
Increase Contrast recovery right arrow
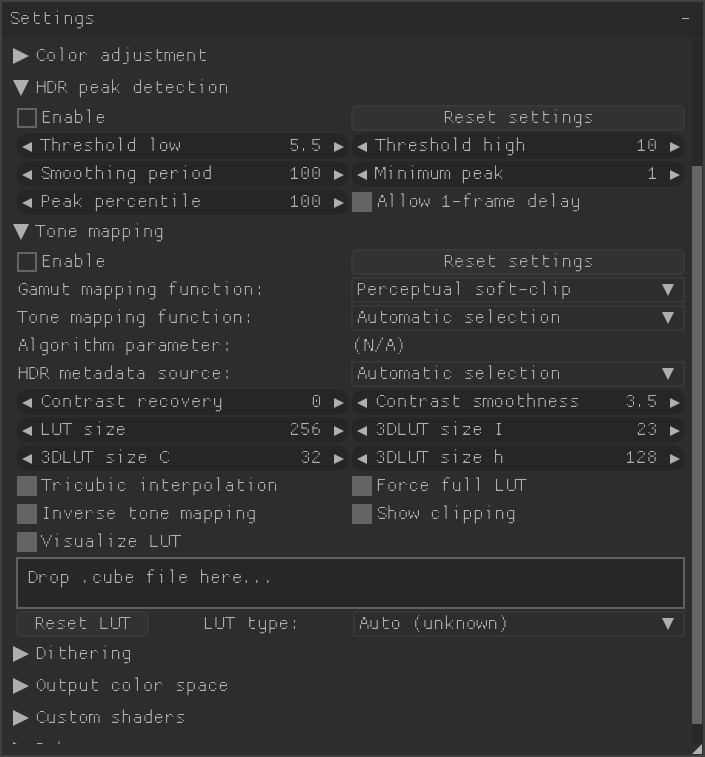click(x=338, y=402)
